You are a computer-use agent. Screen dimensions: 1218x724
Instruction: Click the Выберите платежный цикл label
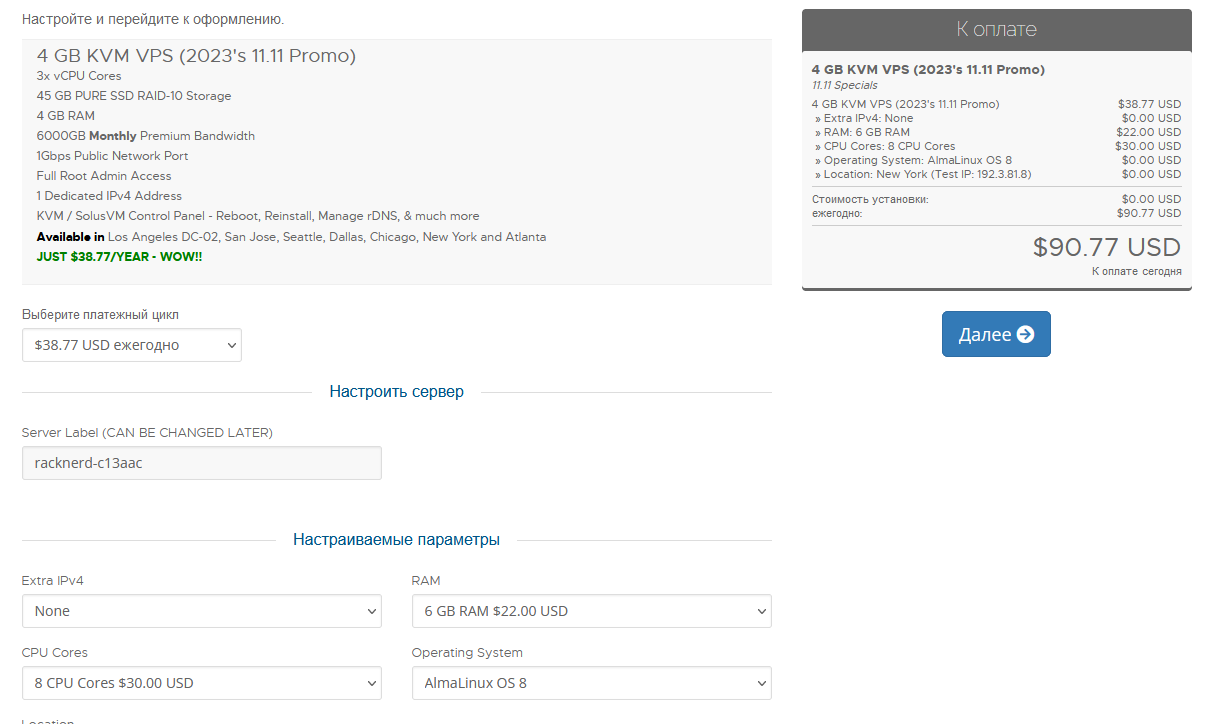100,315
